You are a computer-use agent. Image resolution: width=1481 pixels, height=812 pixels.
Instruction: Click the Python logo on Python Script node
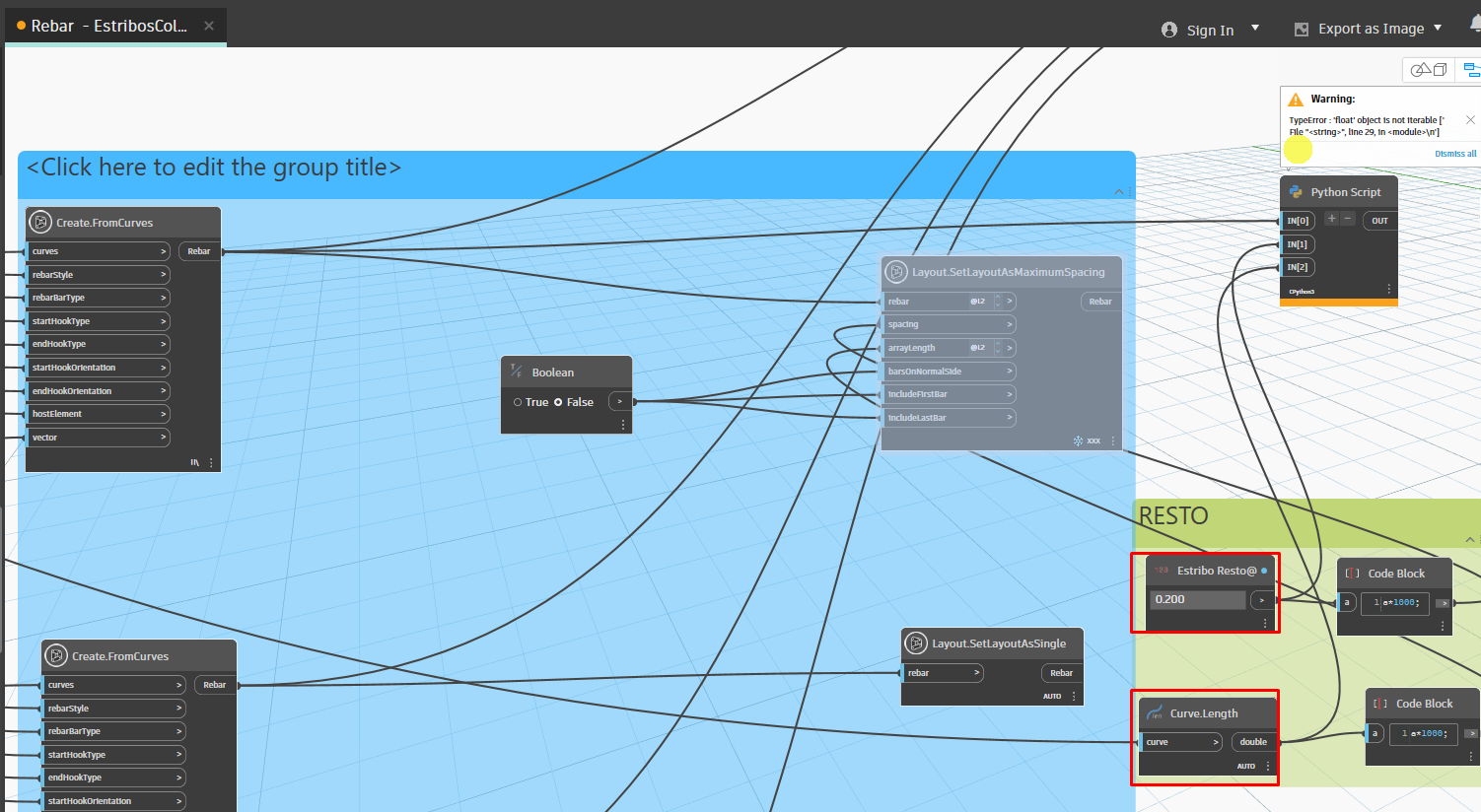tap(1297, 191)
